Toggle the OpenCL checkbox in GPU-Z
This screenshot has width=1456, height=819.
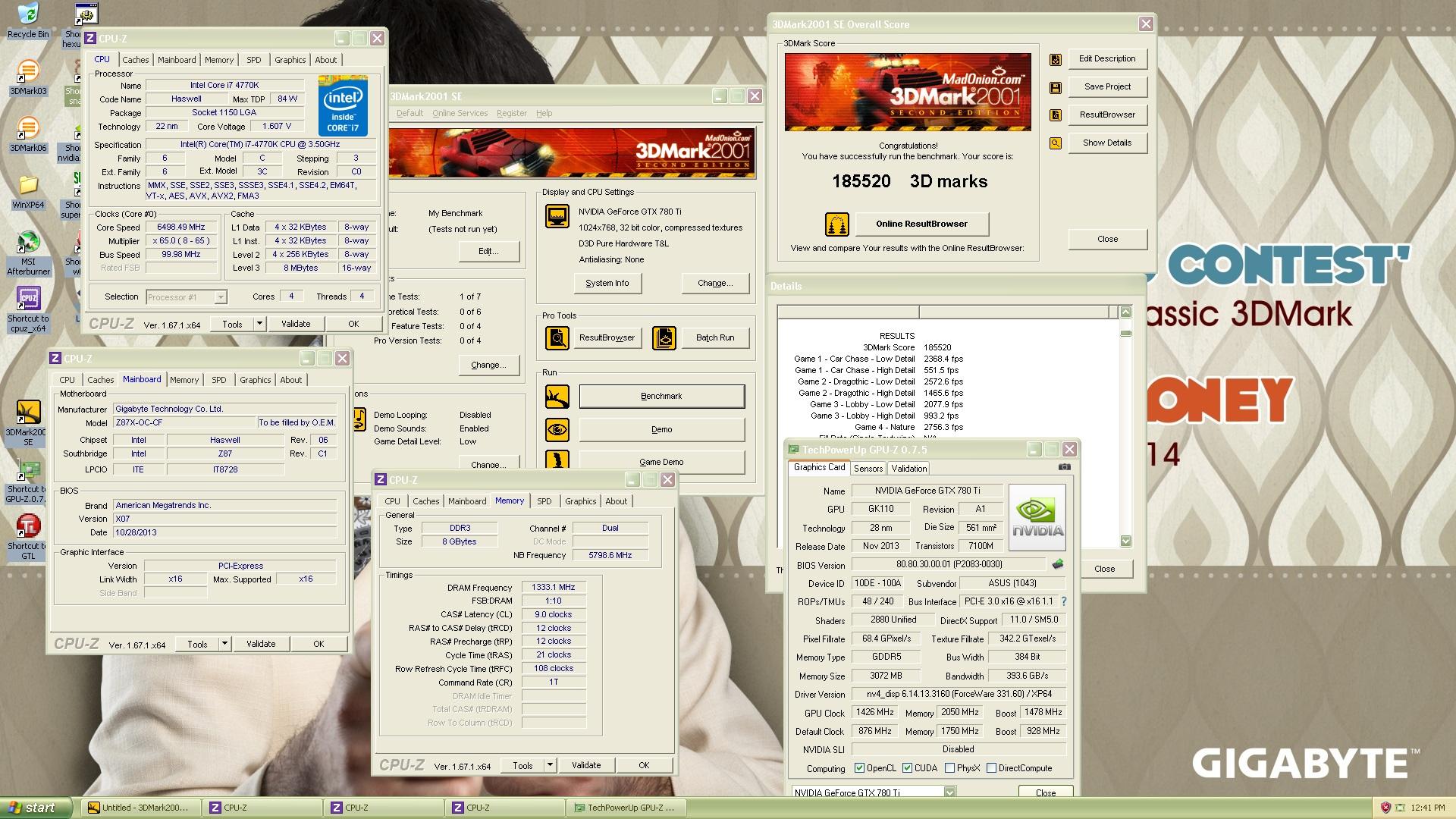tap(859, 768)
